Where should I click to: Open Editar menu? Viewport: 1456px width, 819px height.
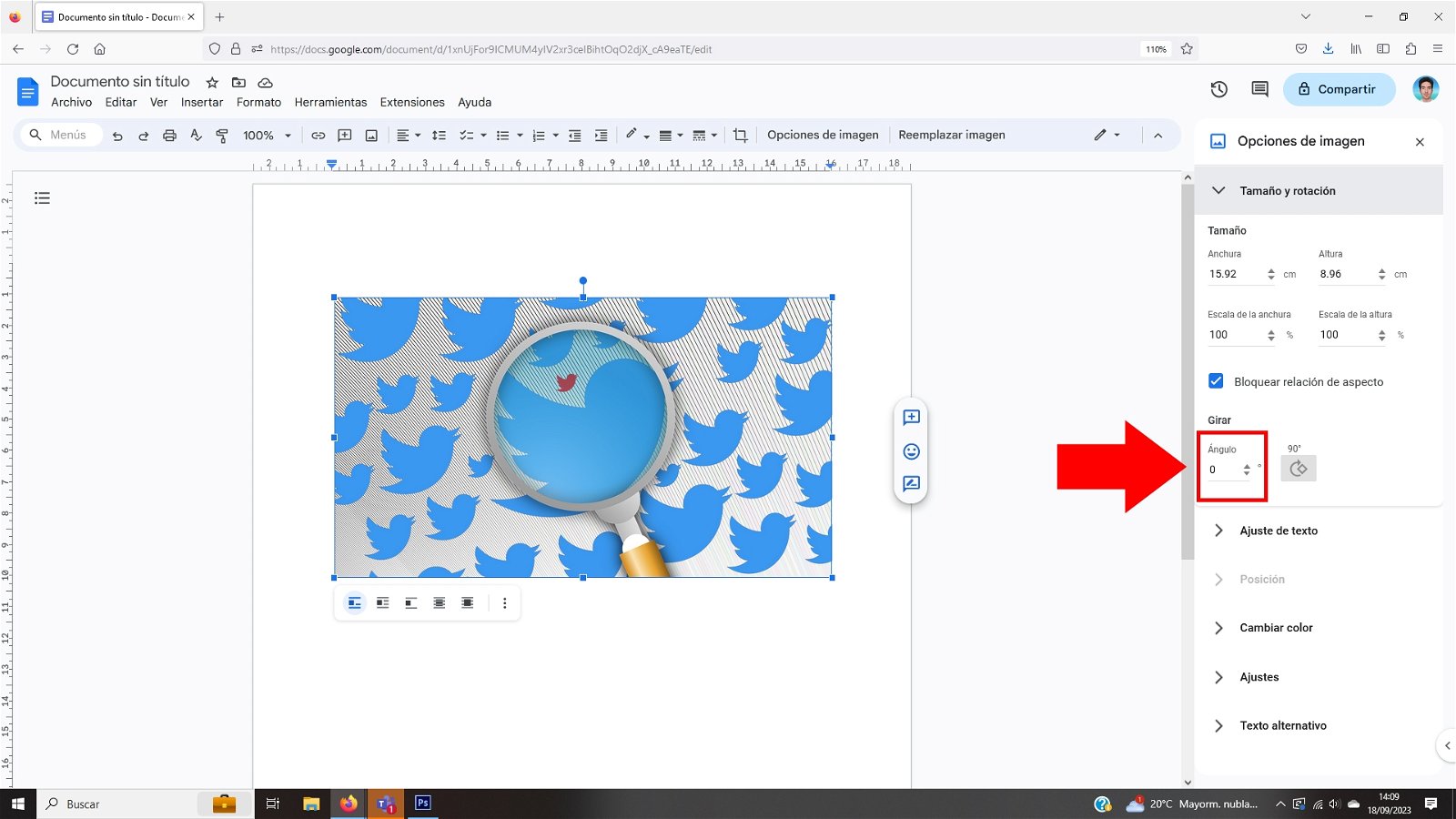point(121,103)
